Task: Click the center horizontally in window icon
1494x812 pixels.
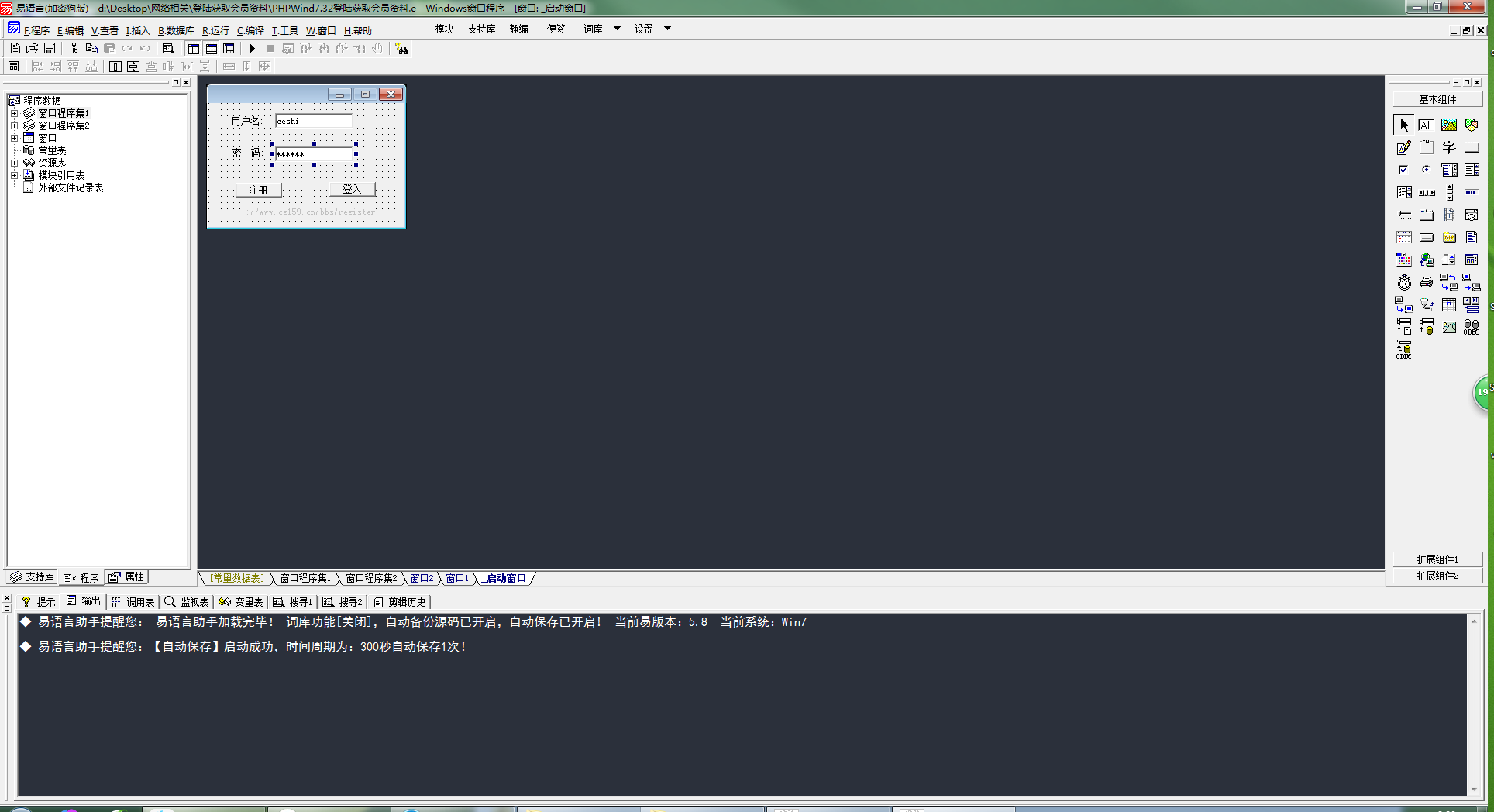Action: 115,67
